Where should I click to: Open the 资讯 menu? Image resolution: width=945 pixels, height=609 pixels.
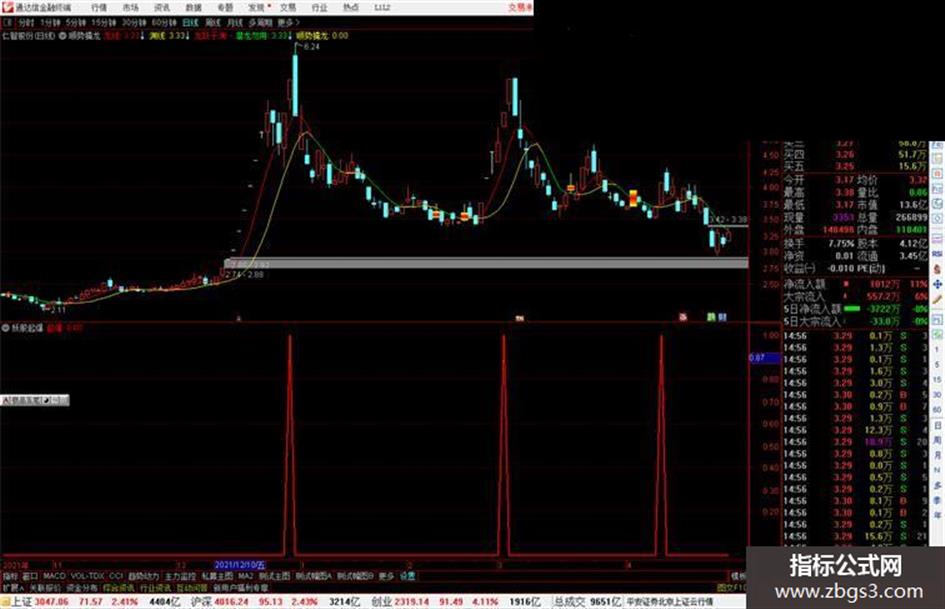(x=162, y=7)
